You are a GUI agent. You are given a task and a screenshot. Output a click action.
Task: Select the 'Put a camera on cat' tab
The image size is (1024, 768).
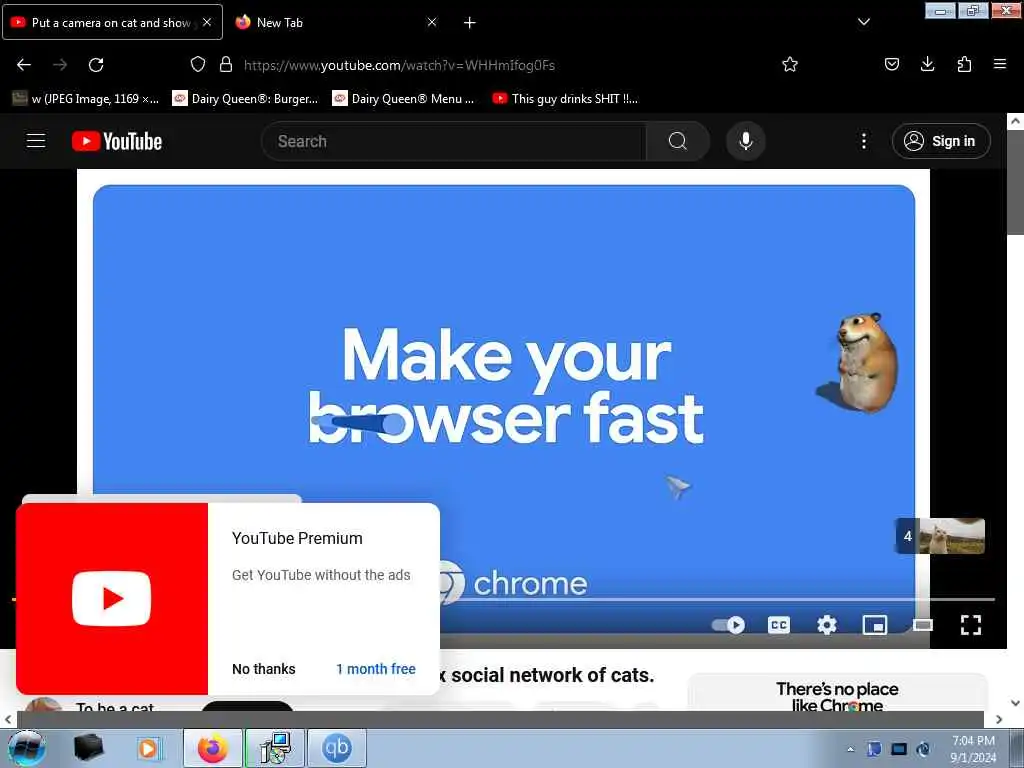(112, 22)
